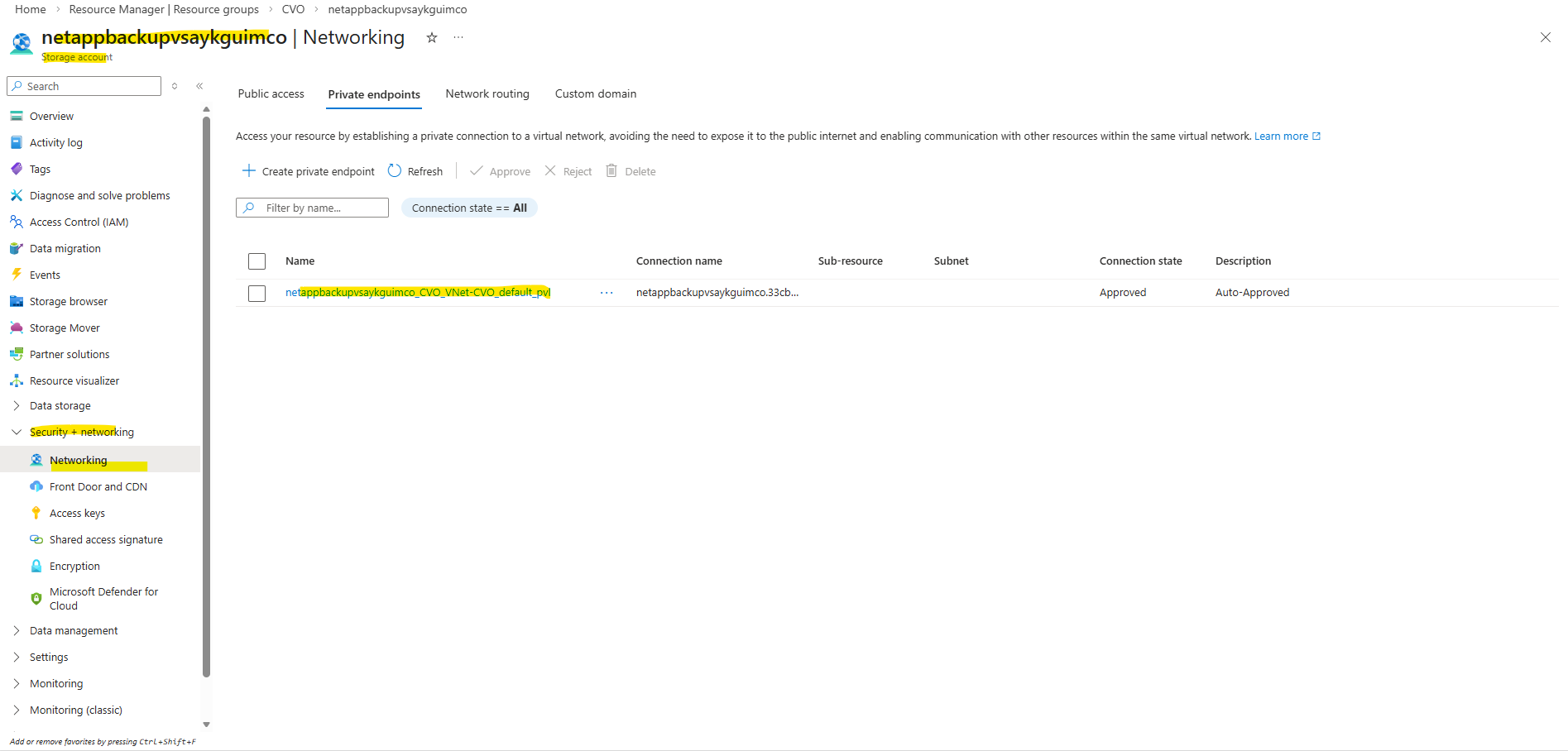1568x751 pixels.
Task: Open the Network routing tab
Action: tap(487, 93)
